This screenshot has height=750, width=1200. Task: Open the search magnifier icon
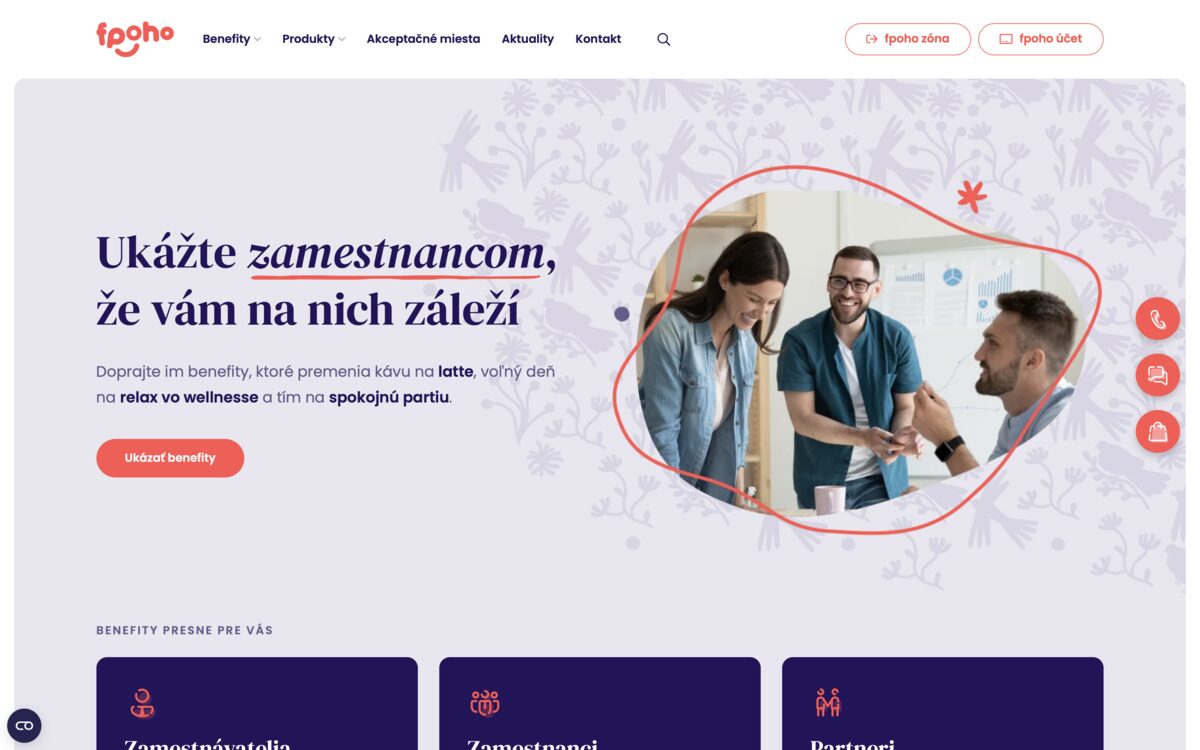663,39
